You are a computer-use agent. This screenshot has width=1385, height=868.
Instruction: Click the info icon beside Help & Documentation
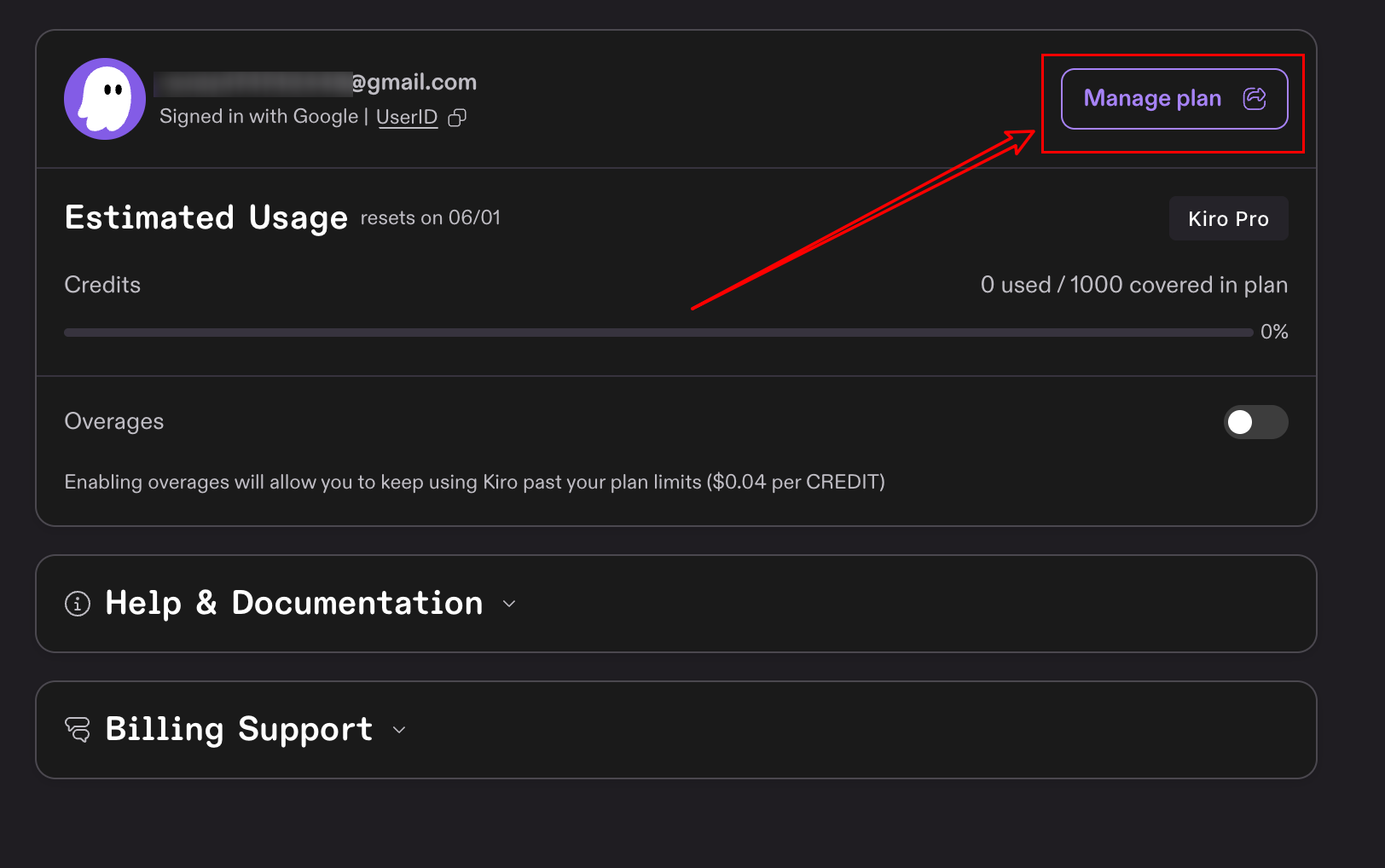pyautogui.click(x=78, y=604)
